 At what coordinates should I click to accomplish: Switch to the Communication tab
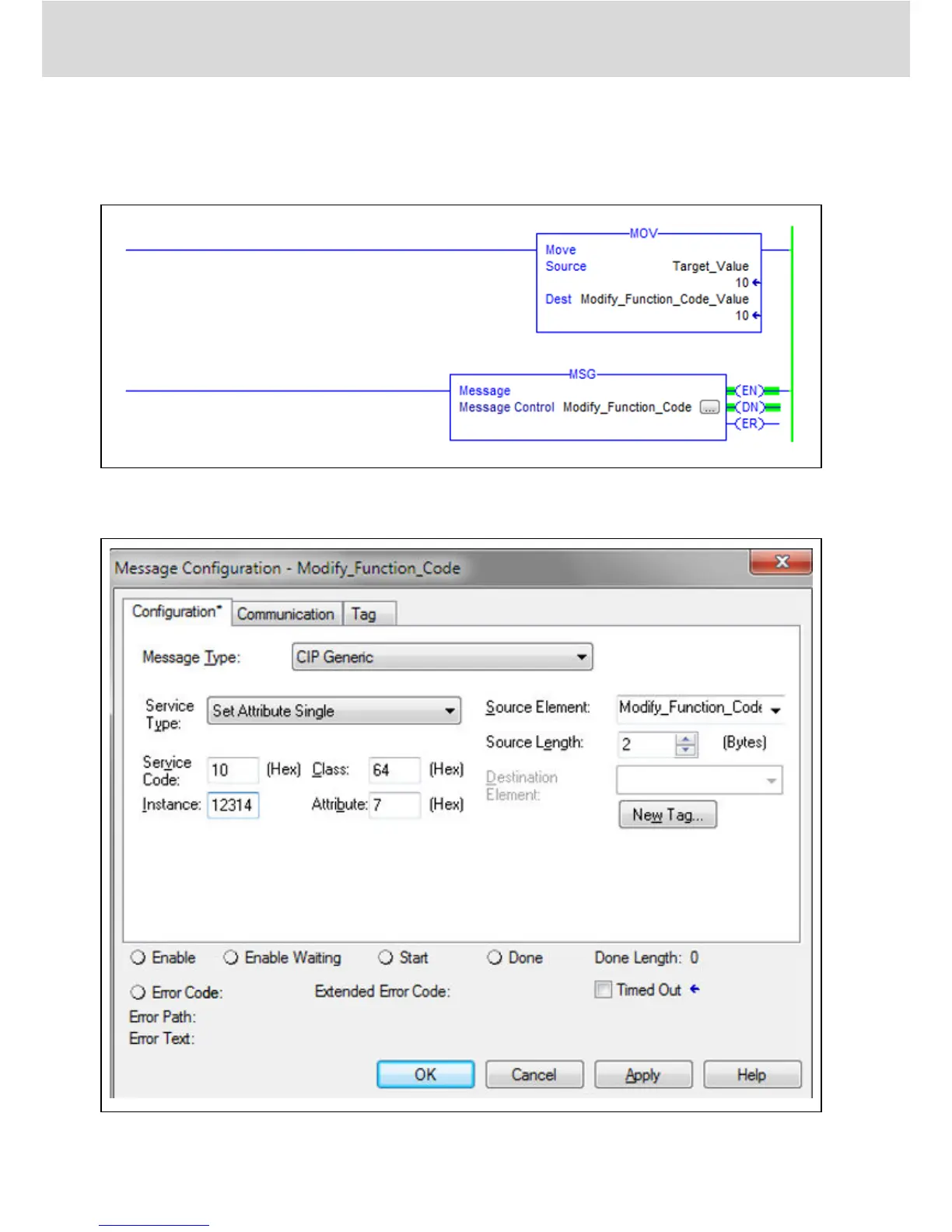(x=285, y=614)
